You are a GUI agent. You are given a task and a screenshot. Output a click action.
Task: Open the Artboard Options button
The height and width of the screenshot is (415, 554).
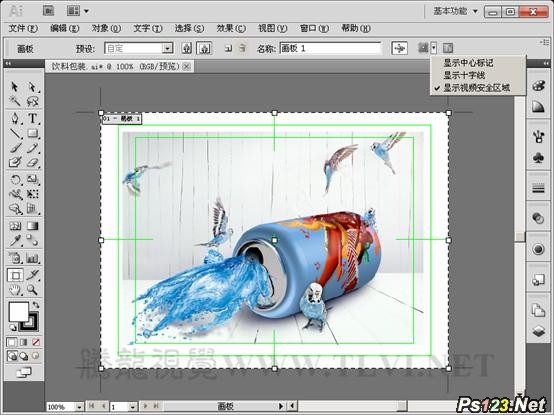pyautogui.click(x=448, y=48)
